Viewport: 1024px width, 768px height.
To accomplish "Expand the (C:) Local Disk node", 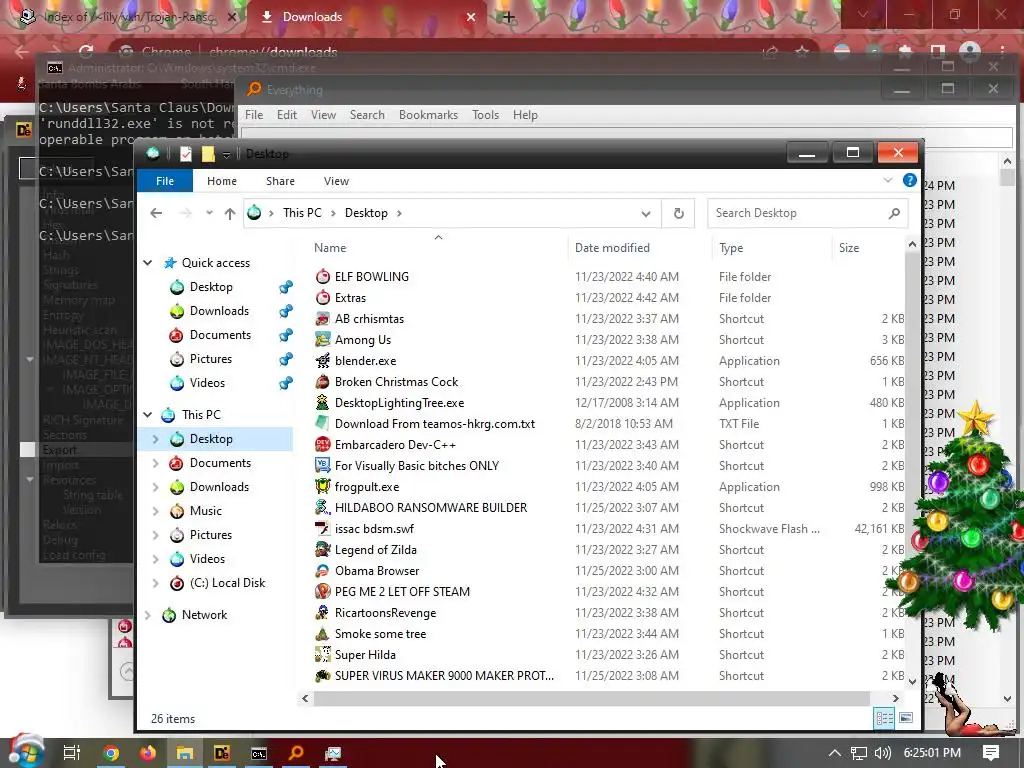I will point(155,583).
